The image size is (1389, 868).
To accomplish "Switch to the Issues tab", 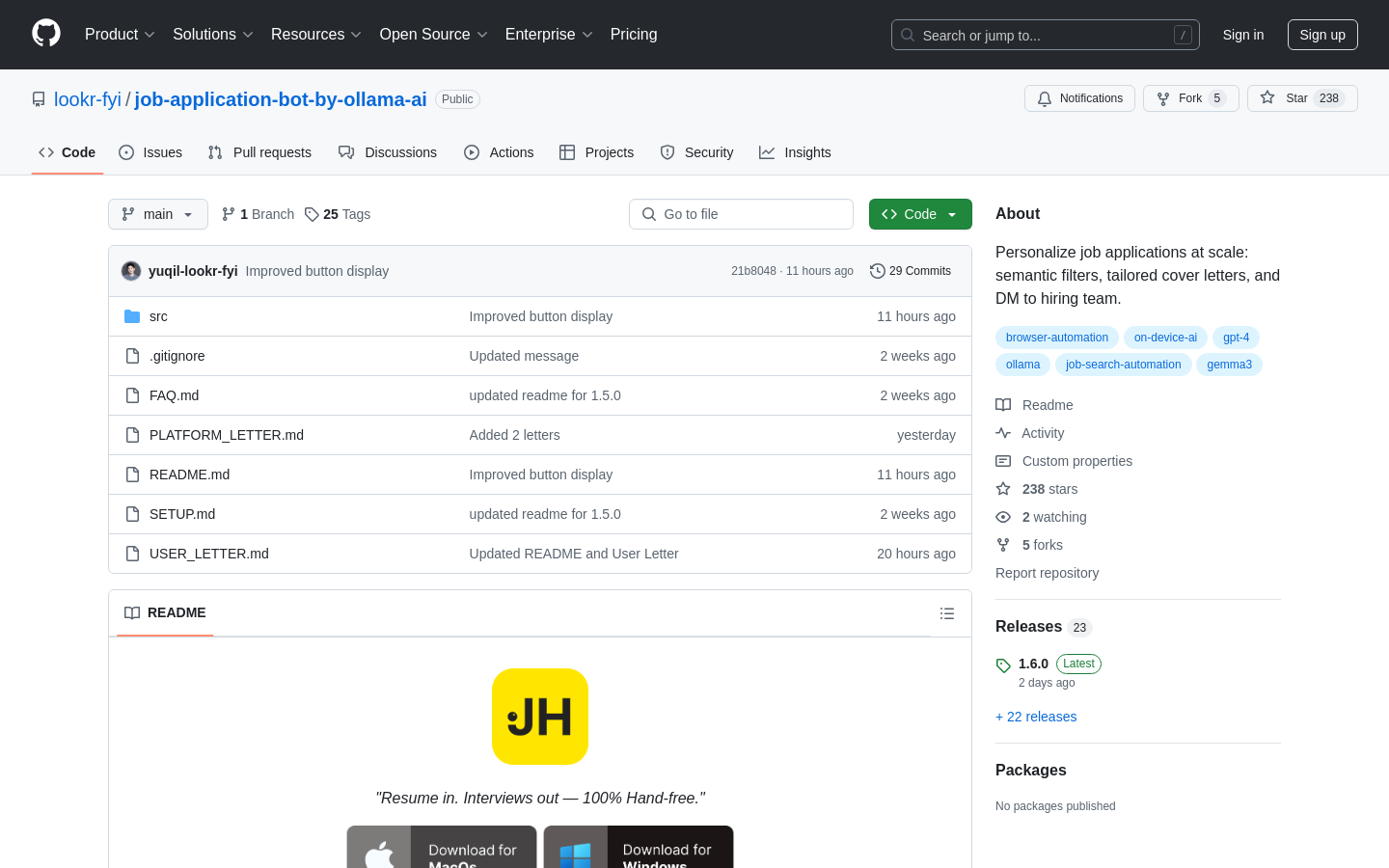I will [150, 152].
